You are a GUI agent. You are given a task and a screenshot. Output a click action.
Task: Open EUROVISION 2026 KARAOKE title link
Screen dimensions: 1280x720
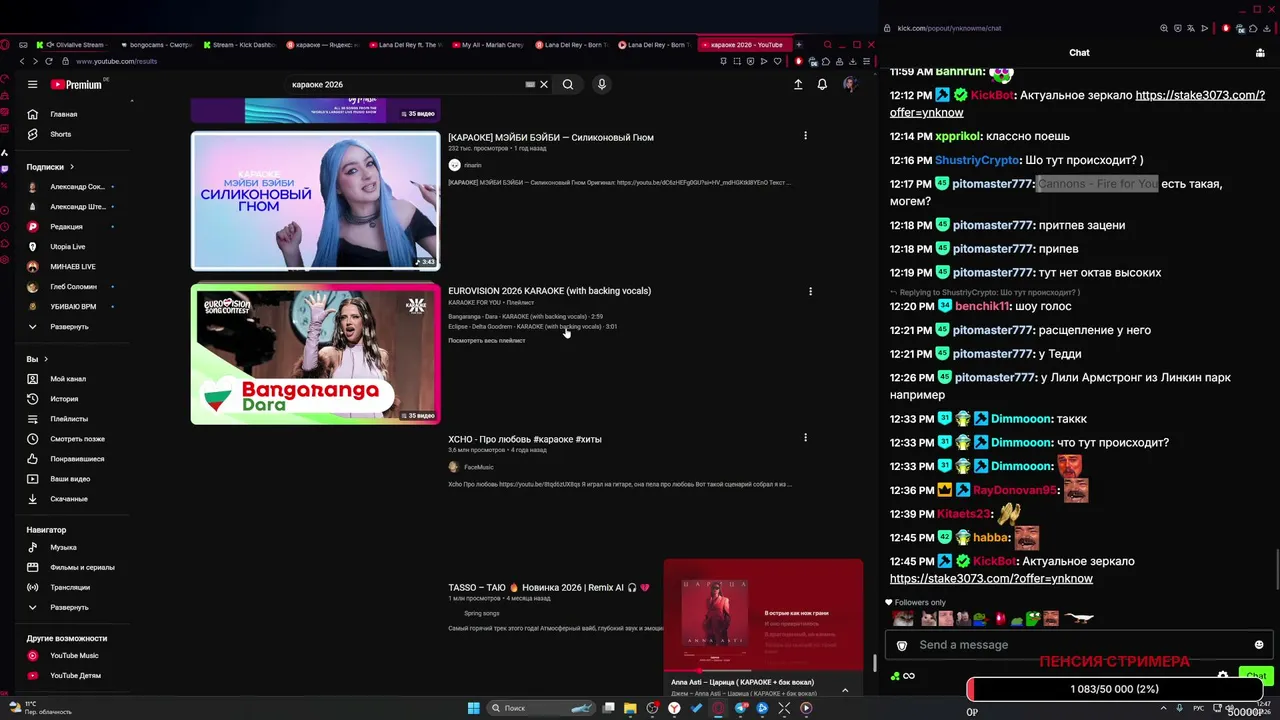coord(549,291)
